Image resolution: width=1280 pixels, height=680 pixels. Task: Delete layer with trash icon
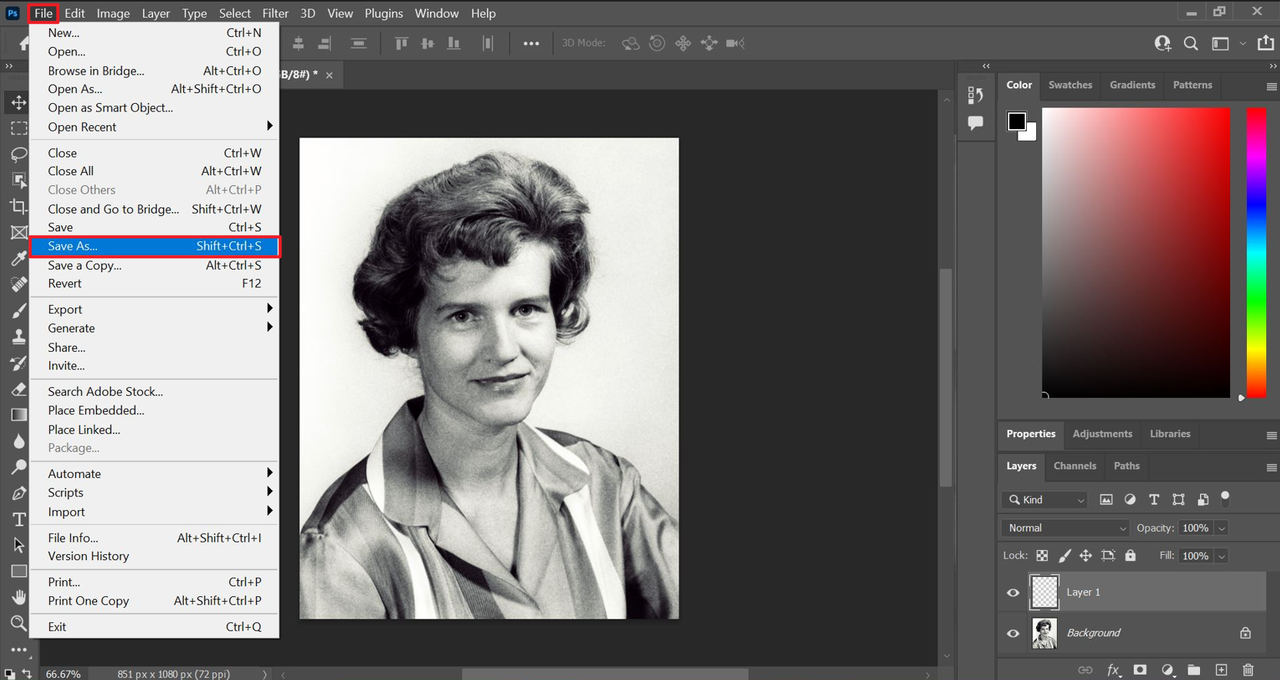[x=1248, y=670]
